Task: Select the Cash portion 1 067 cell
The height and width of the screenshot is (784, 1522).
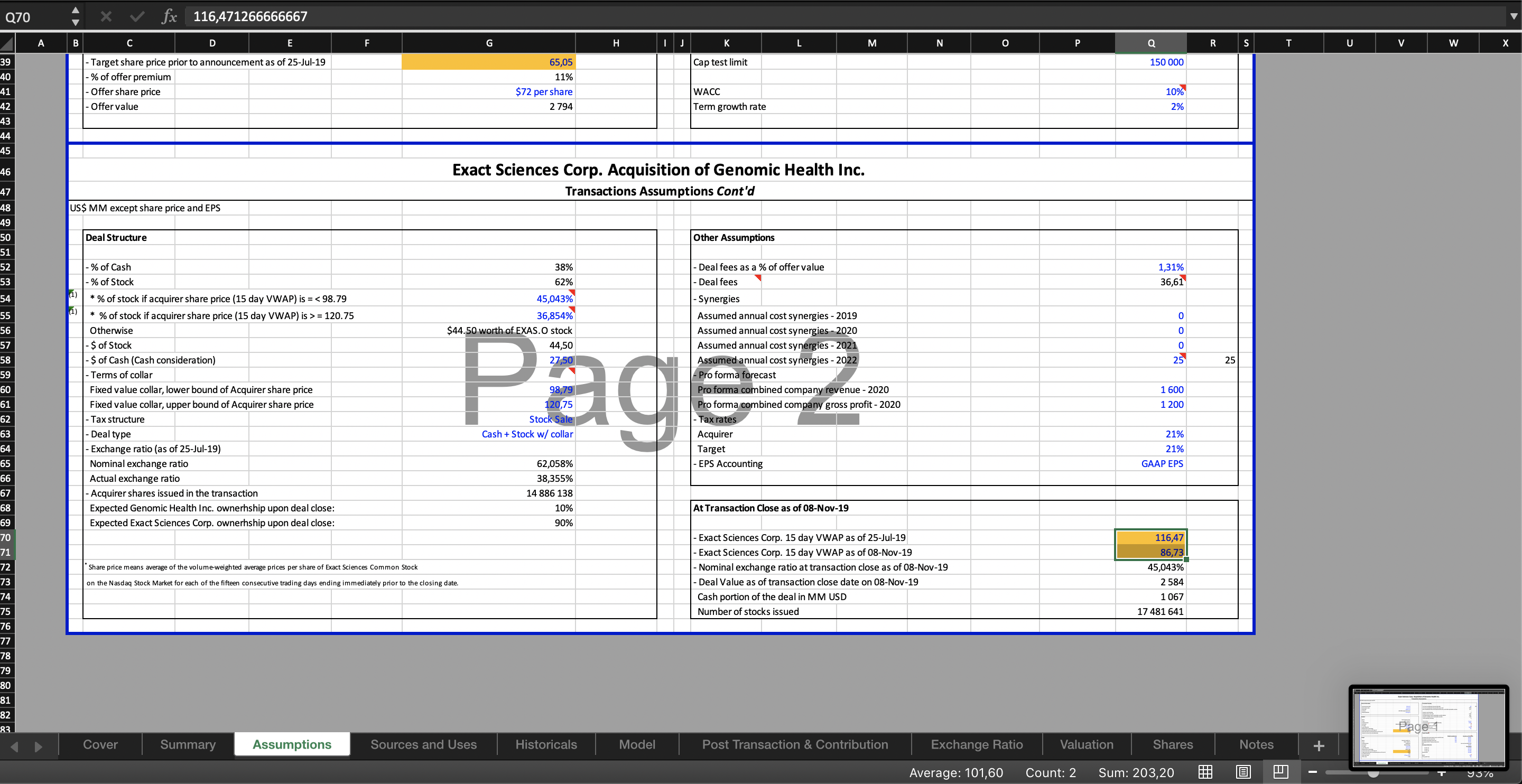Action: coord(1151,596)
